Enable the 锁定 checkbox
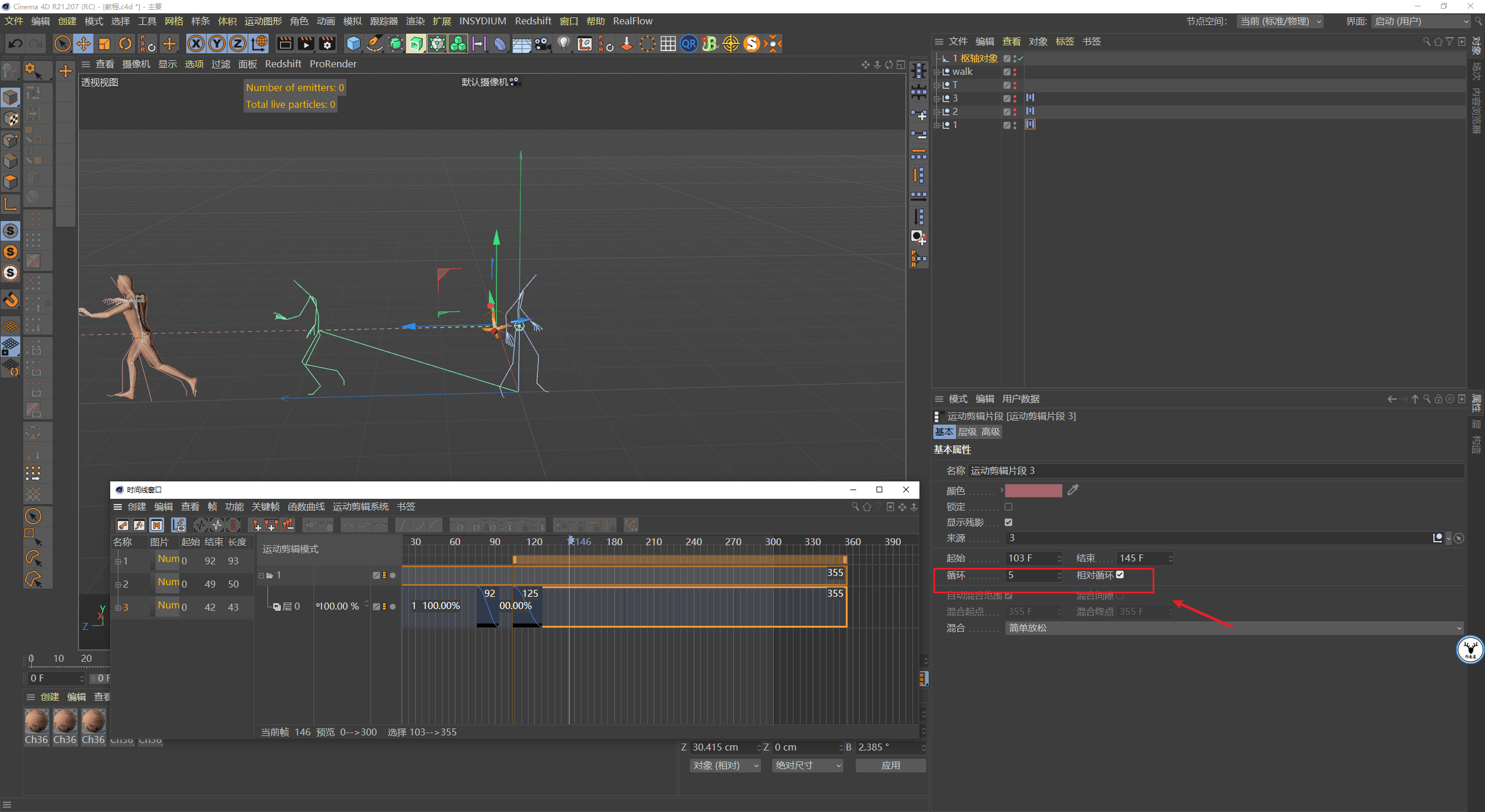This screenshot has height=812, width=1485. click(1008, 506)
